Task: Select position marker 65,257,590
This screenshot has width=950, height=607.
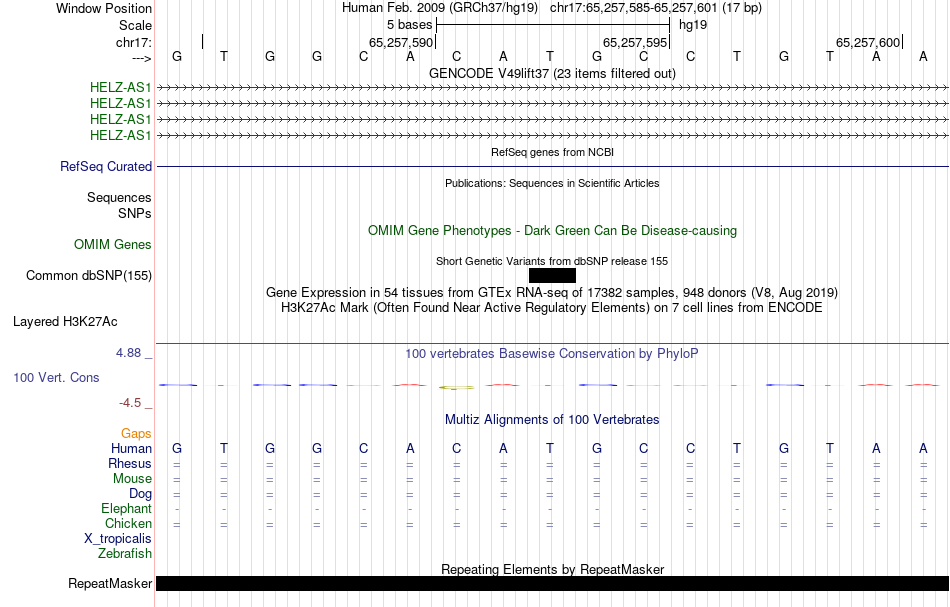Action: [401, 42]
